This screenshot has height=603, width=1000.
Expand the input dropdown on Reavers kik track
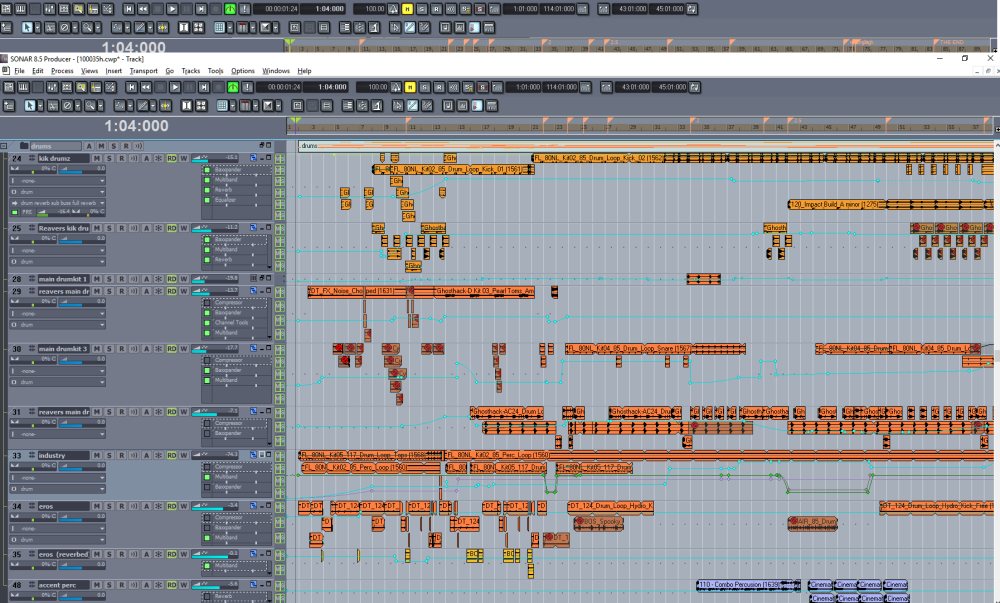point(102,251)
